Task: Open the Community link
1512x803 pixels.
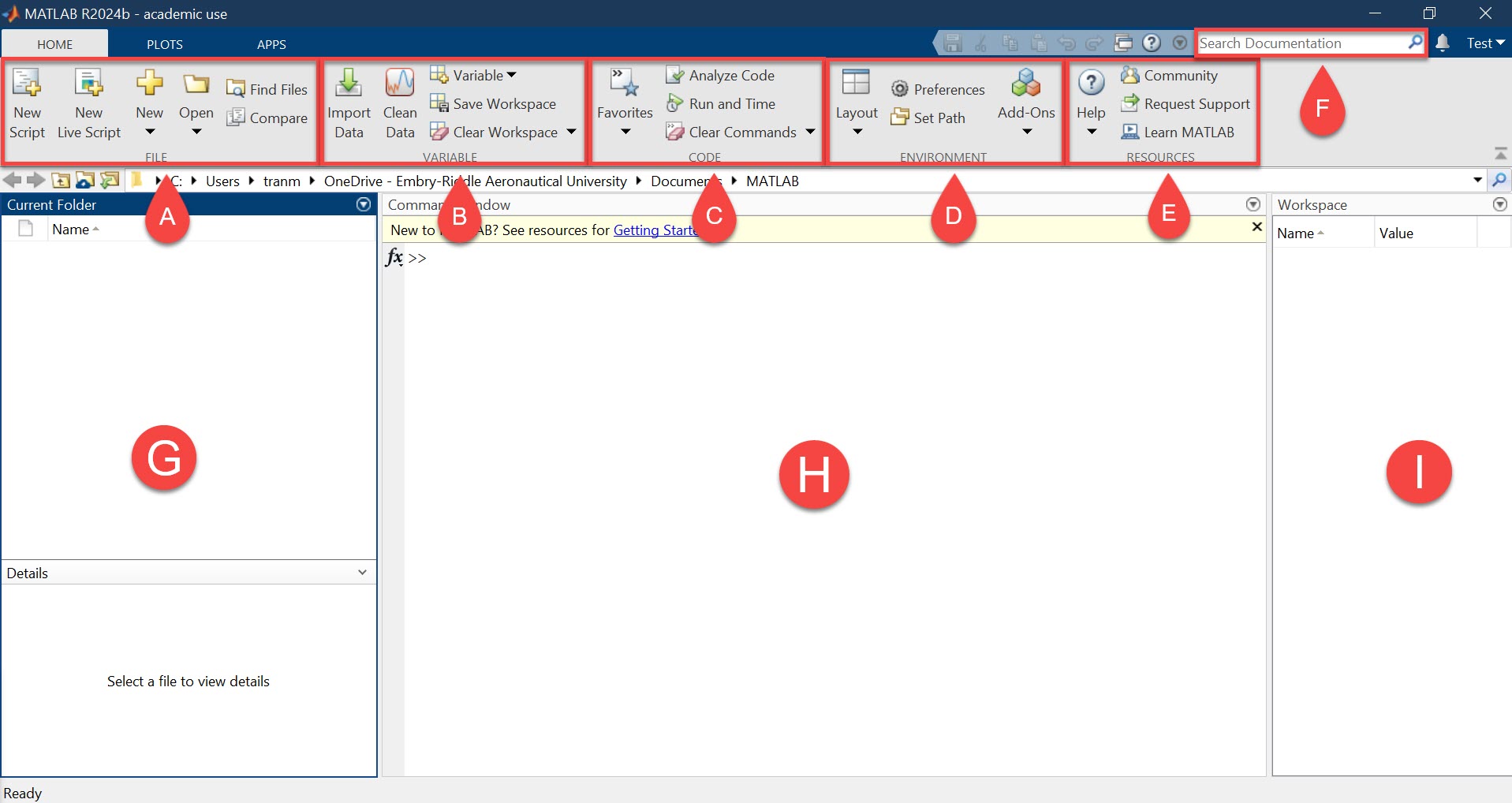Action: point(1169,75)
